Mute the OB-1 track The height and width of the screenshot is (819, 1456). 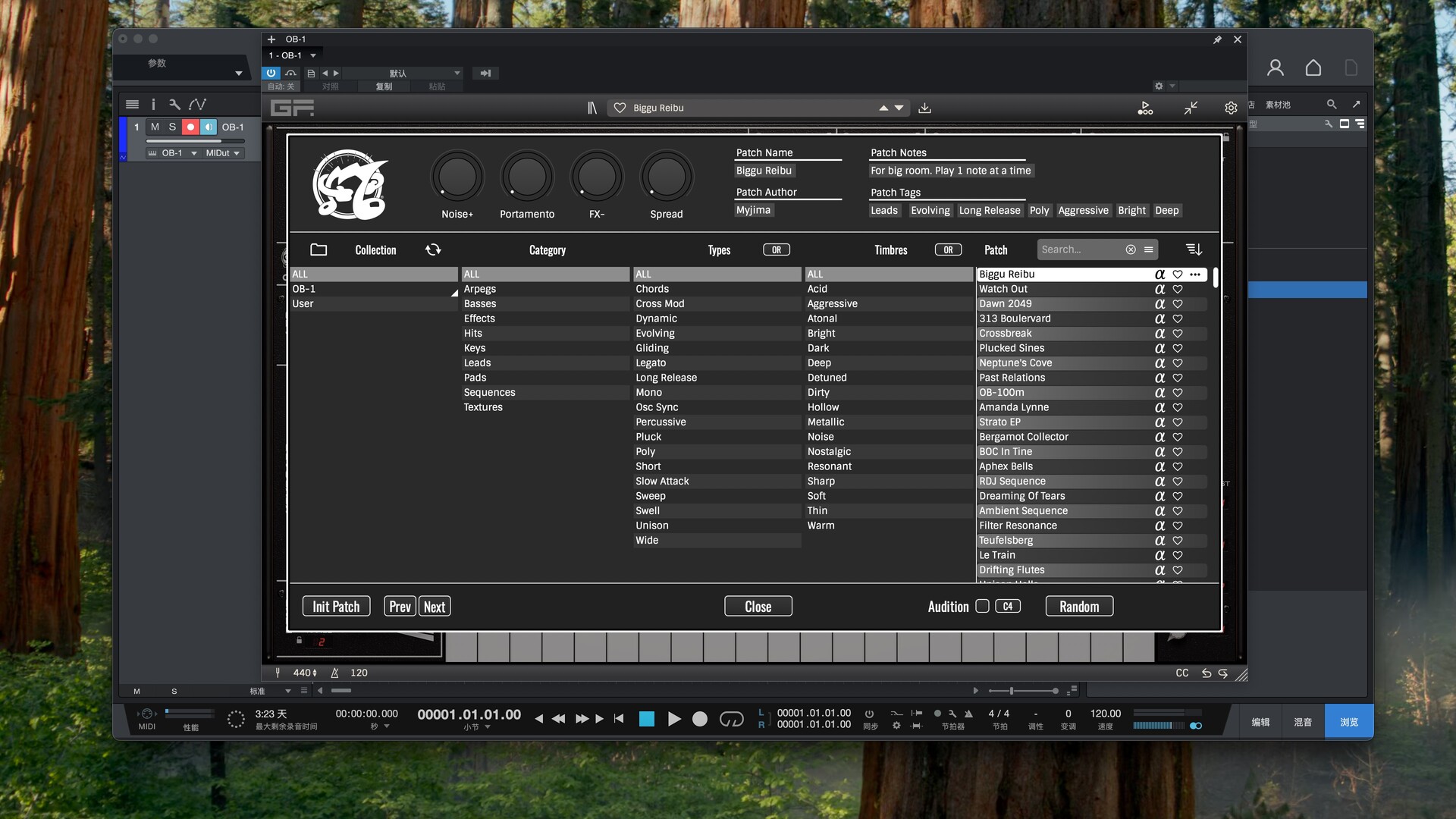(155, 127)
